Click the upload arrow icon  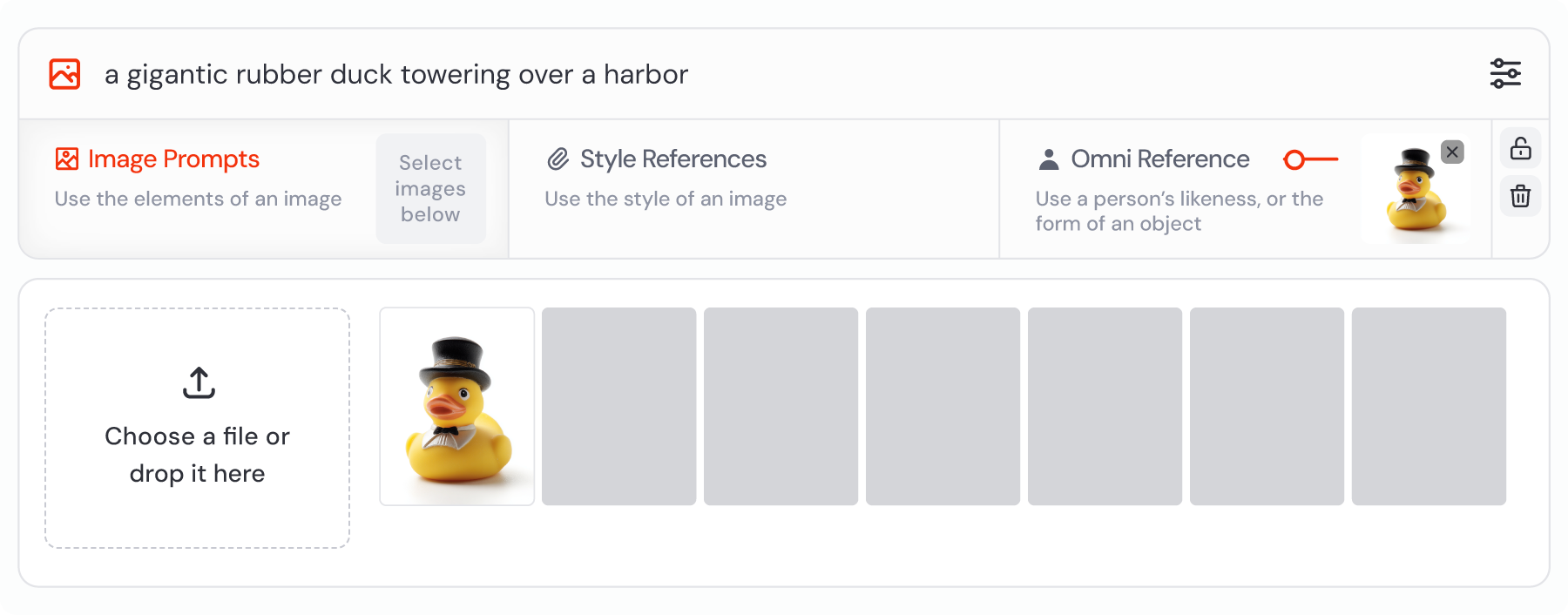(199, 382)
